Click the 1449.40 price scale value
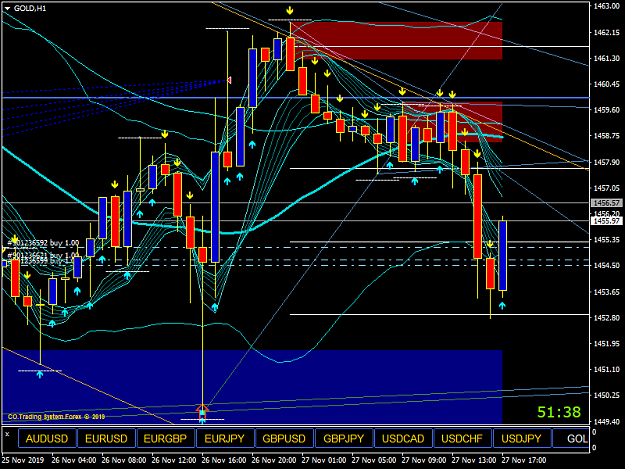625x469 pixels. tap(607, 421)
